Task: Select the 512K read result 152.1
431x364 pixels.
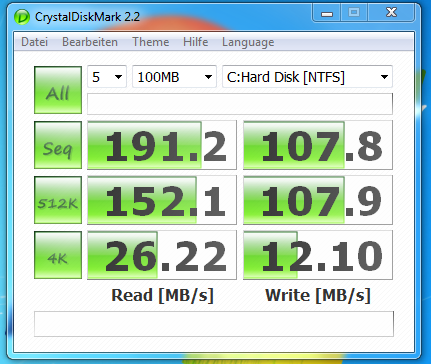Action: [162, 200]
